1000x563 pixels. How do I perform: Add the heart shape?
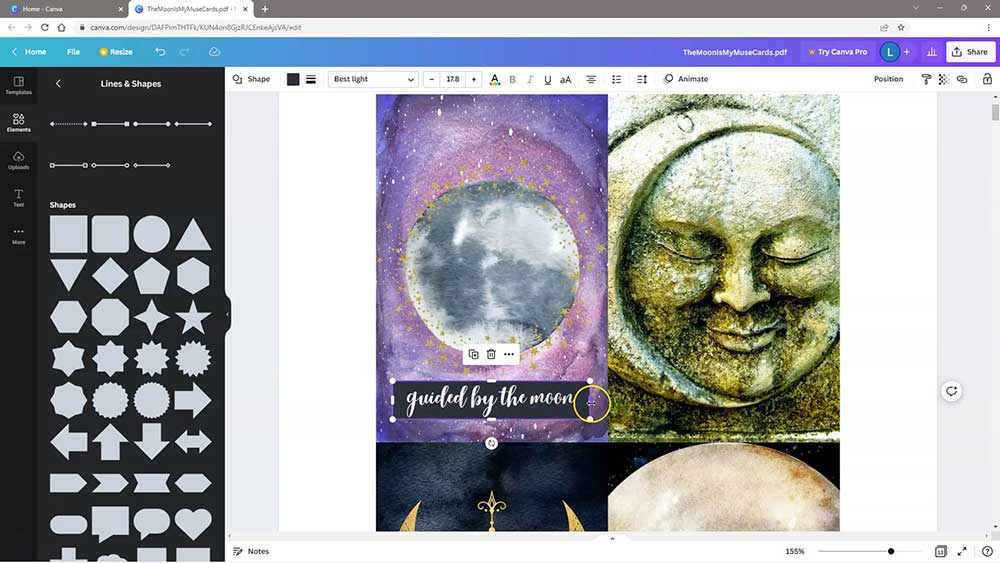tap(193, 523)
